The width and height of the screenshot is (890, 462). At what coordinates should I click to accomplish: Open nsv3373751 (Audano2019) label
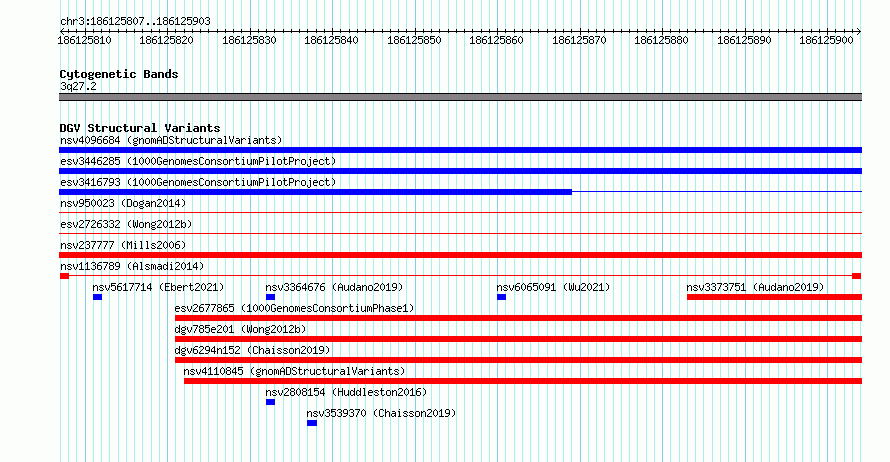[755, 287]
